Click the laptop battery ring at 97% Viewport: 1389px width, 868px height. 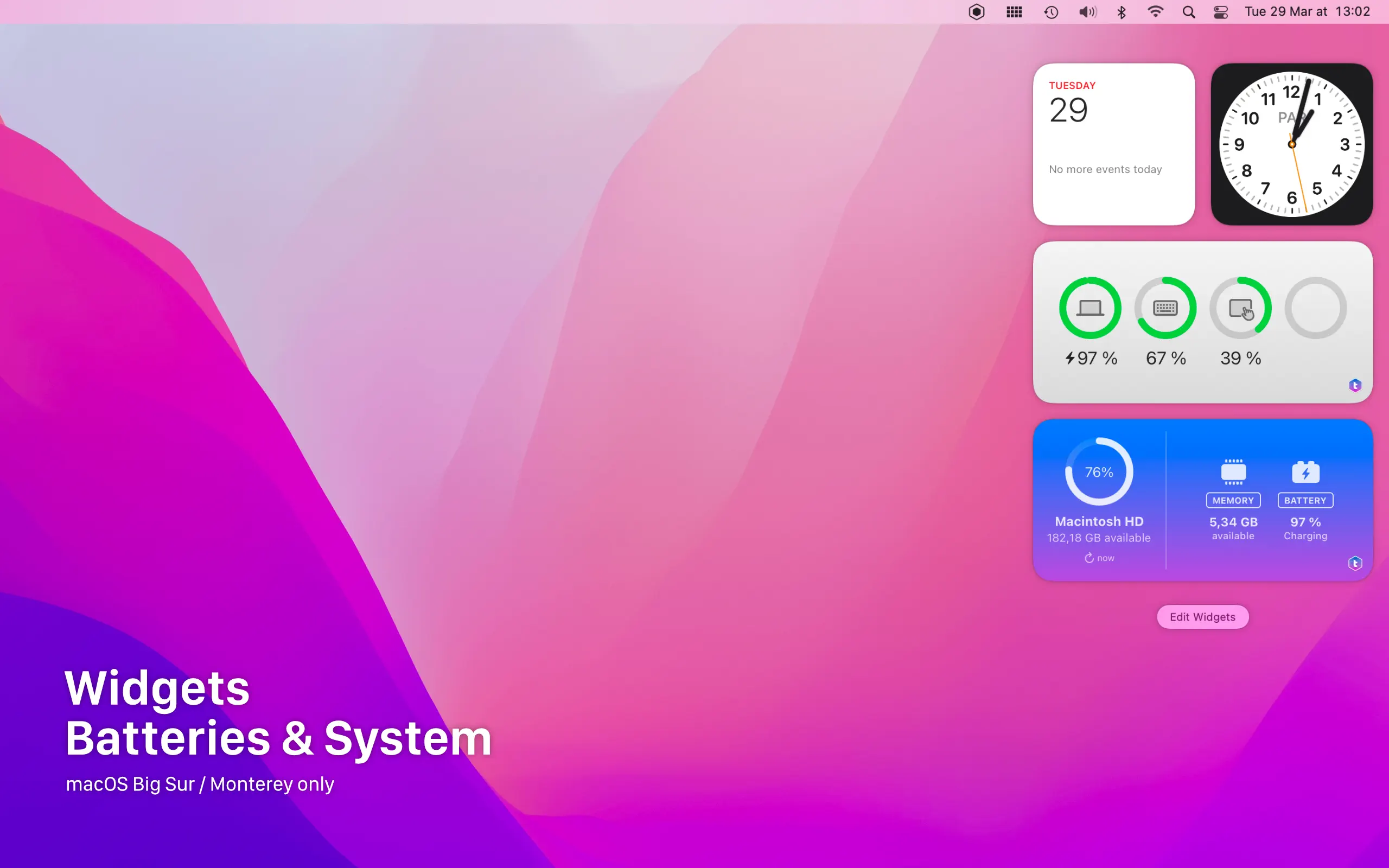coord(1090,308)
